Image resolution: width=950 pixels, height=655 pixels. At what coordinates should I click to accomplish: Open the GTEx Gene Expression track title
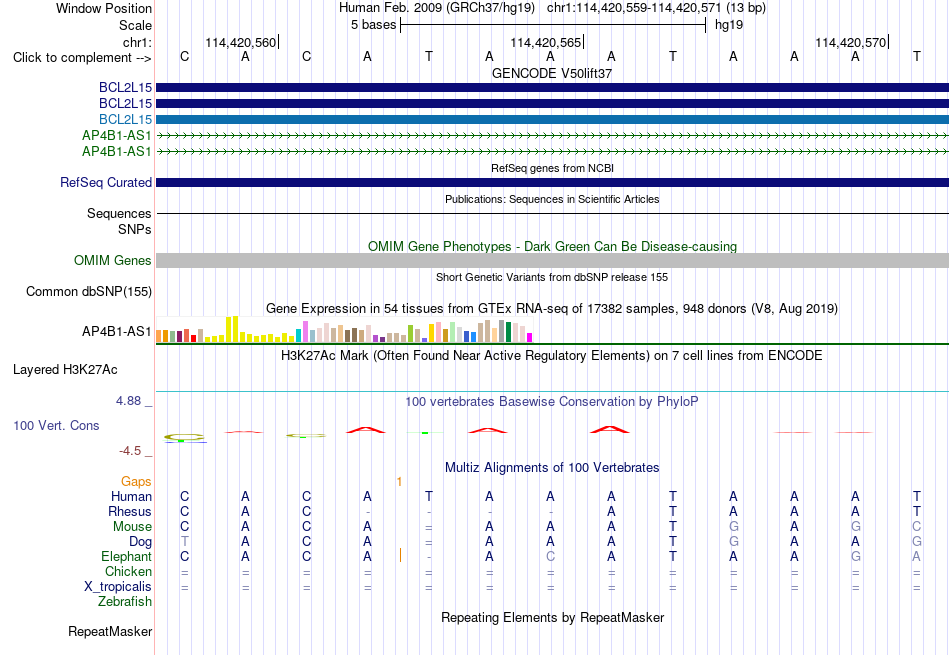pos(552,309)
